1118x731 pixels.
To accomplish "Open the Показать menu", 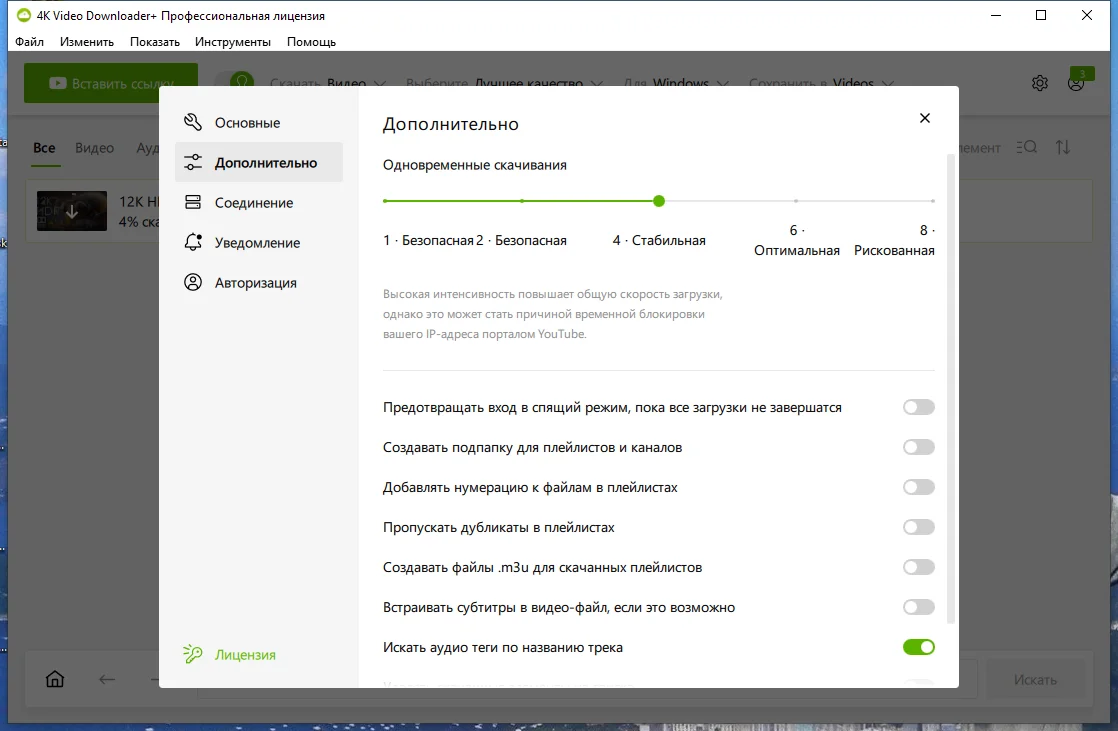I will [x=155, y=42].
